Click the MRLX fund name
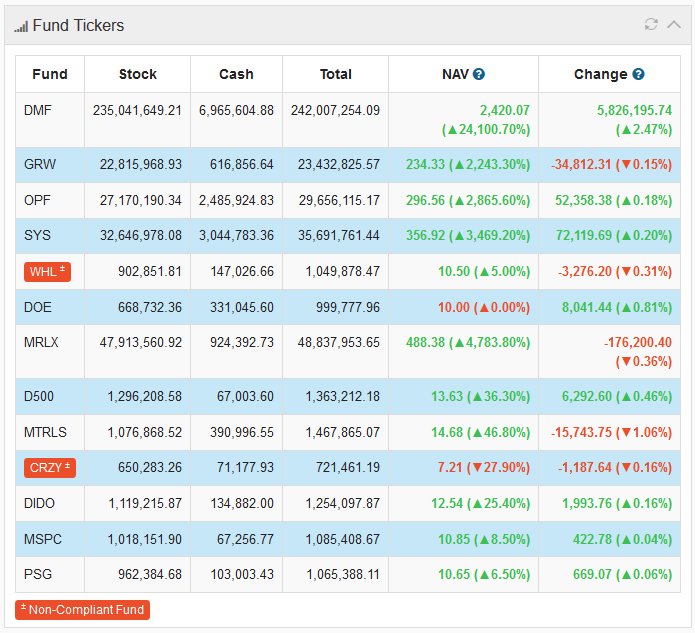The width and height of the screenshot is (695, 633). (41, 342)
